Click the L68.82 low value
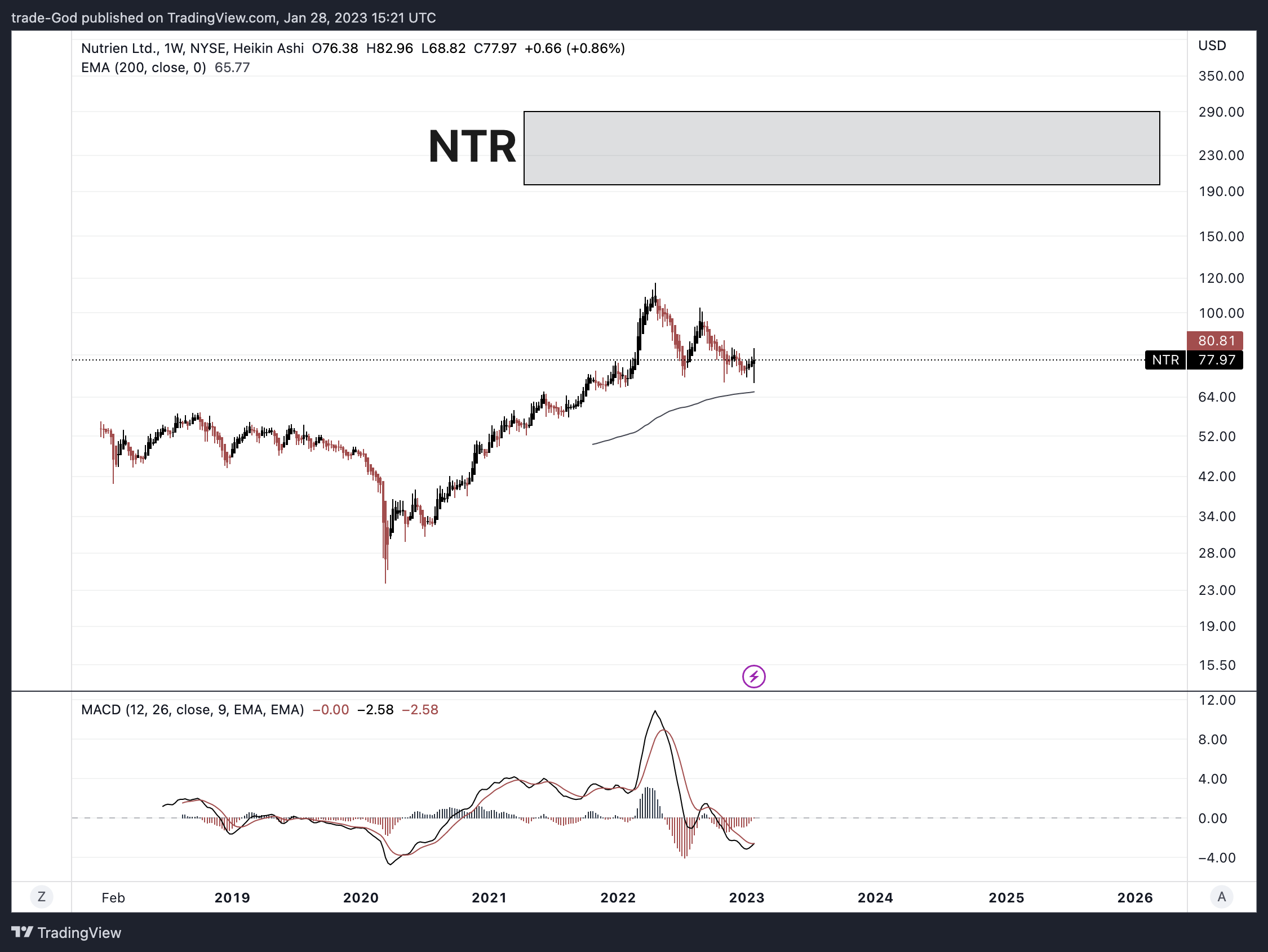The height and width of the screenshot is (952, 1268). pyautogui.click(x=443, y=48)
